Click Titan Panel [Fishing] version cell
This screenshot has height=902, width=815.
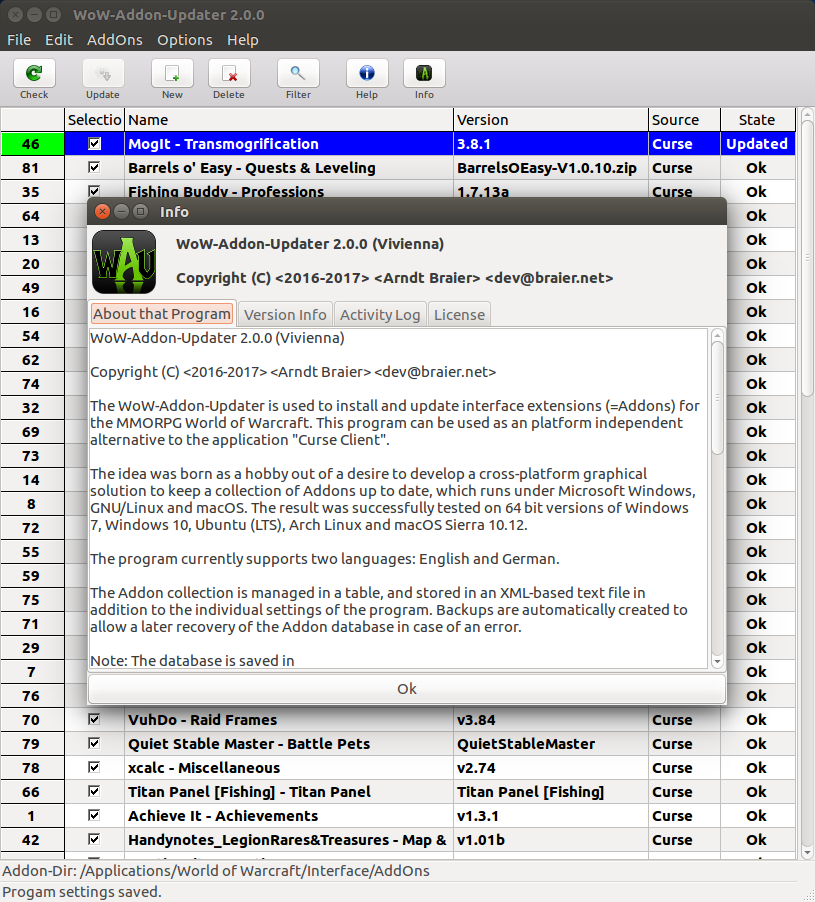tap(550, 792)
